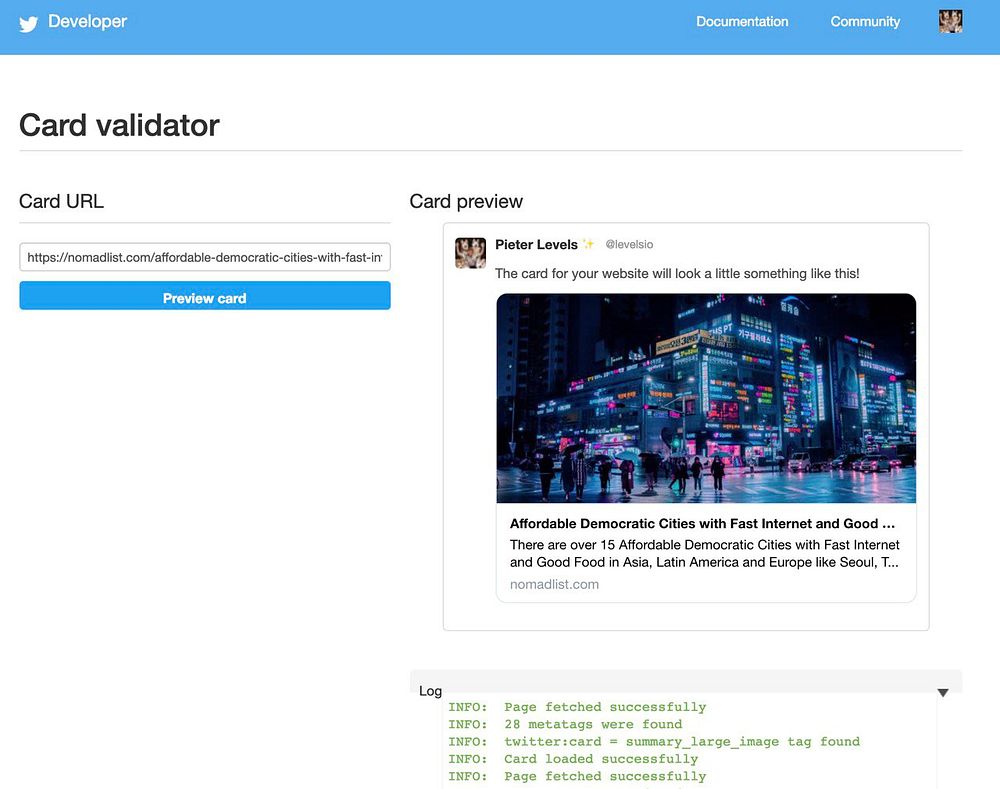Open the profile avatar in header
Viewport: 1000px width, 789px height.
[x=950, y=22]
